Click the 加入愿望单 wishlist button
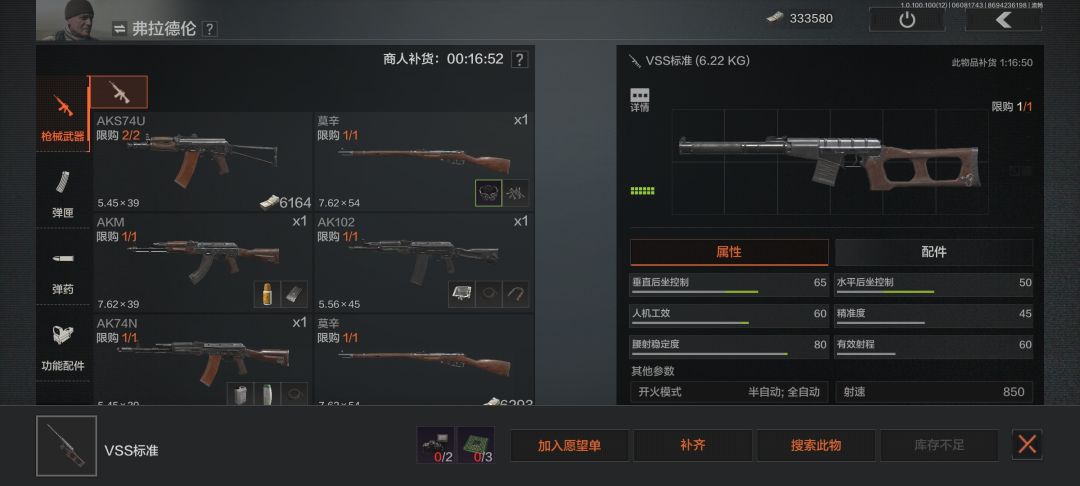Image resolution: width=1080 pixels, height=486 pixels. pos(569,445)
